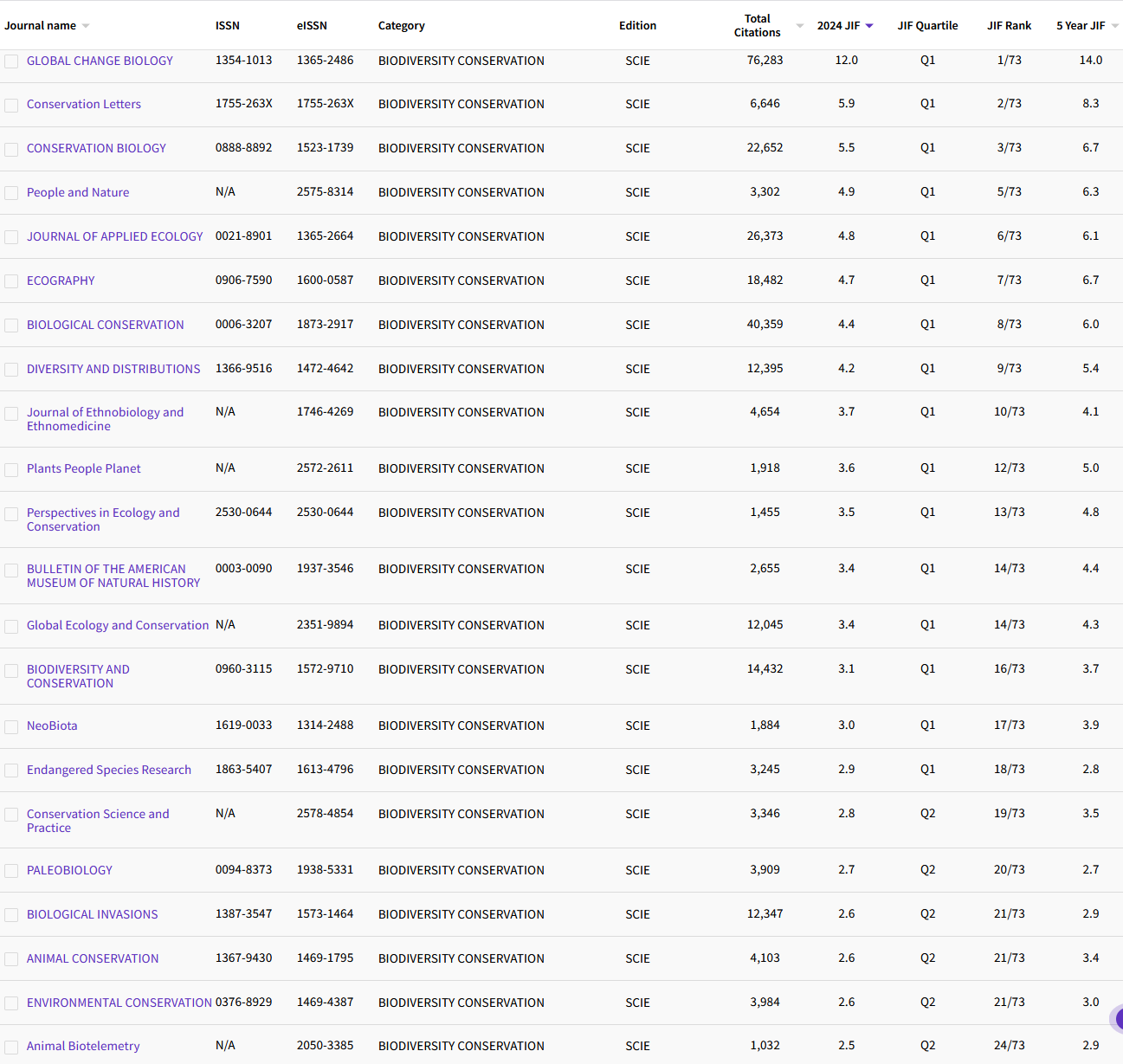
Task: Open the JOURNAL OF APPLIED ECOLOGY link
Action: pos(114,236)
